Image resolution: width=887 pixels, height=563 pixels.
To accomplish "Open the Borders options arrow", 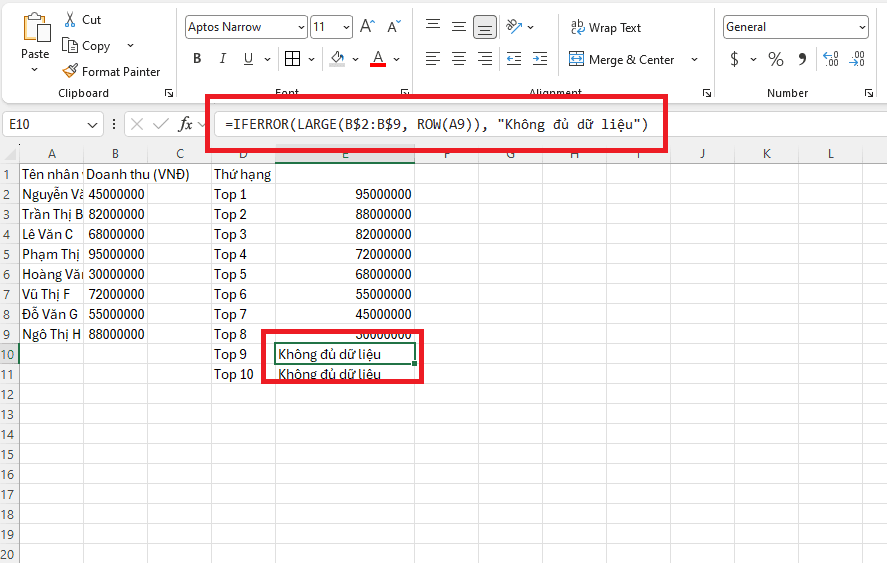I will (311, 59).
